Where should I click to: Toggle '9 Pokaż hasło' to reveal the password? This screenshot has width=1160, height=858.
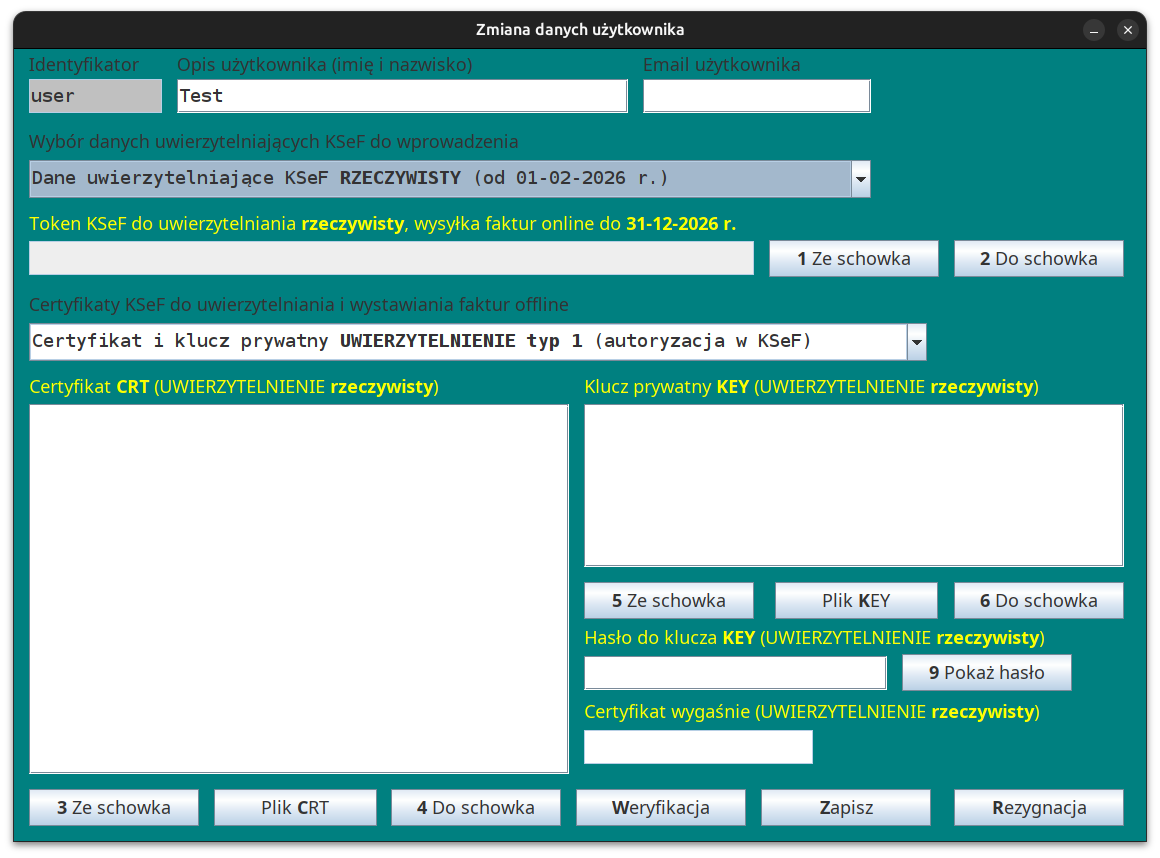[986, 673]
